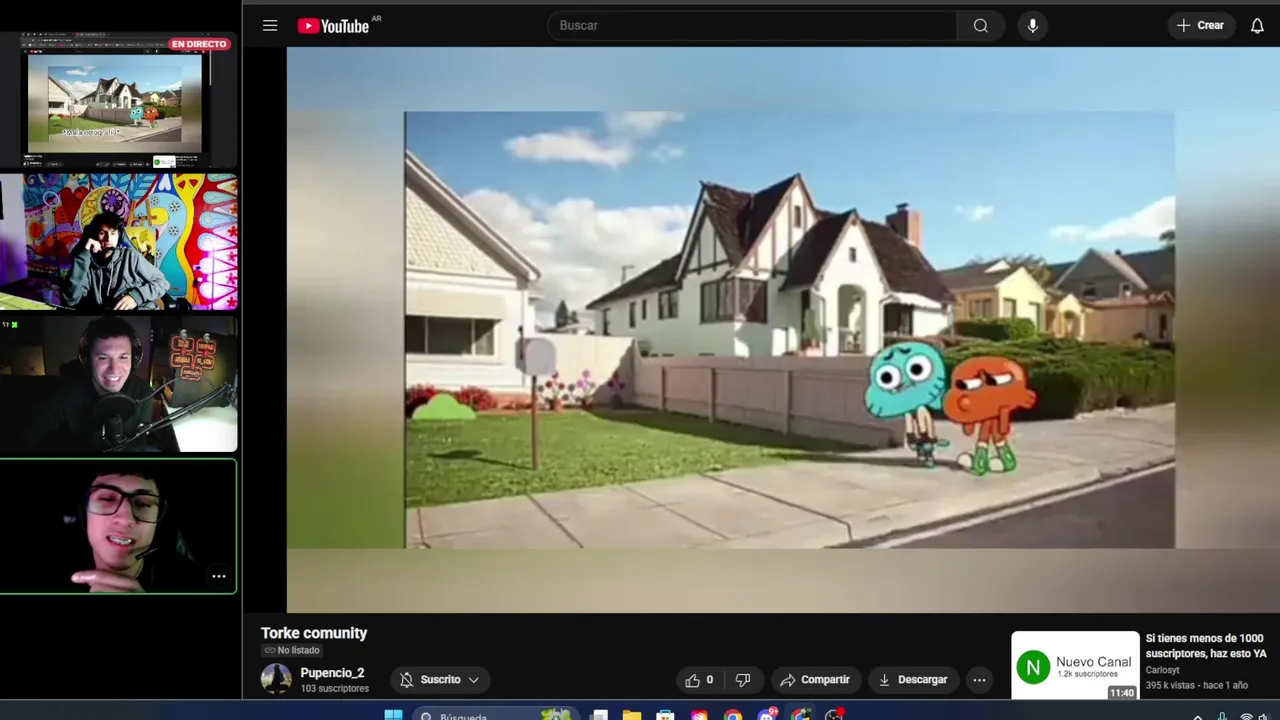
Task: Share the video using Compartir
Action: click(x=815, y=680)
